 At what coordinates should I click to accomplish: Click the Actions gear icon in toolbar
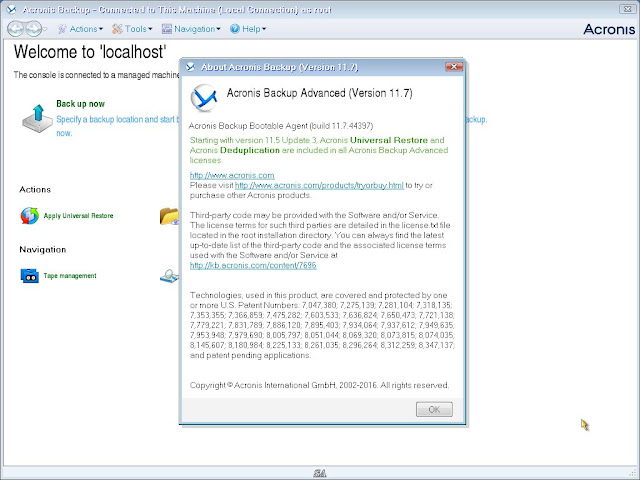click(x=62, y=29)
